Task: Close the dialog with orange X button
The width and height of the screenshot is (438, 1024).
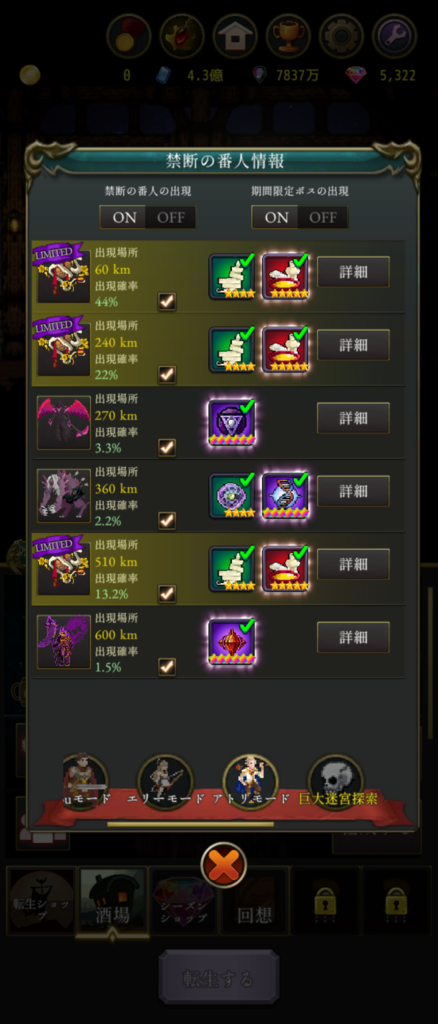Action: click(x=224, y=865)
